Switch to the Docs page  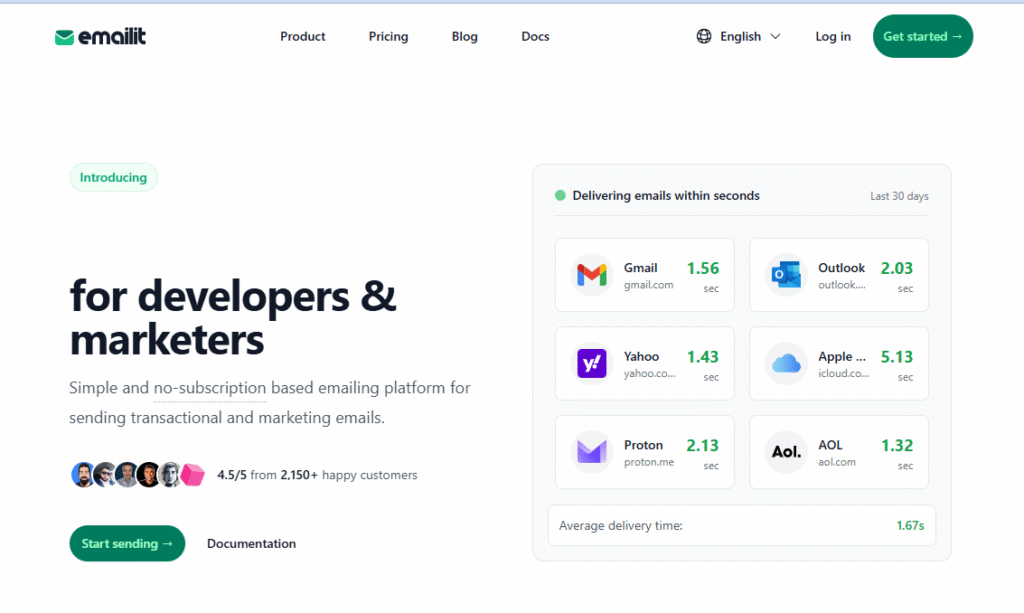(x=535, y=37)
